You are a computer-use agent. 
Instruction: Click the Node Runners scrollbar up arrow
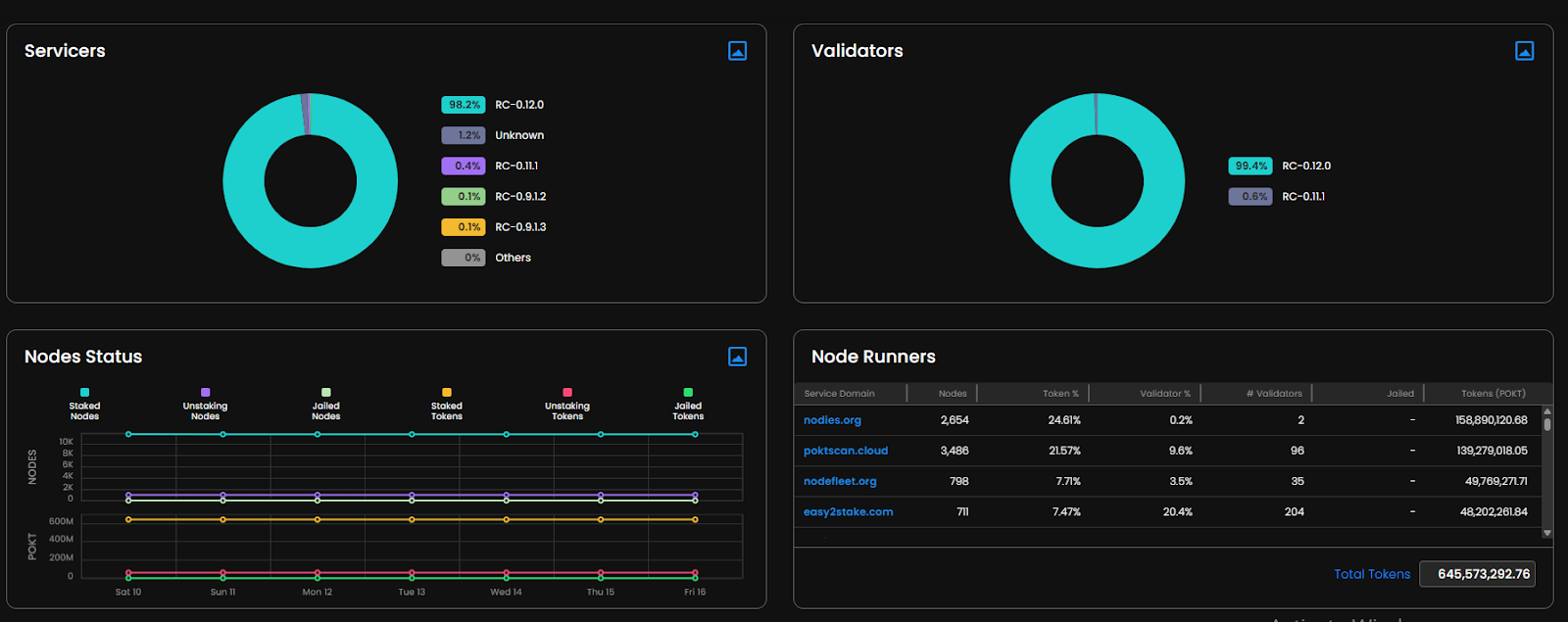(x=1547, y=410)
